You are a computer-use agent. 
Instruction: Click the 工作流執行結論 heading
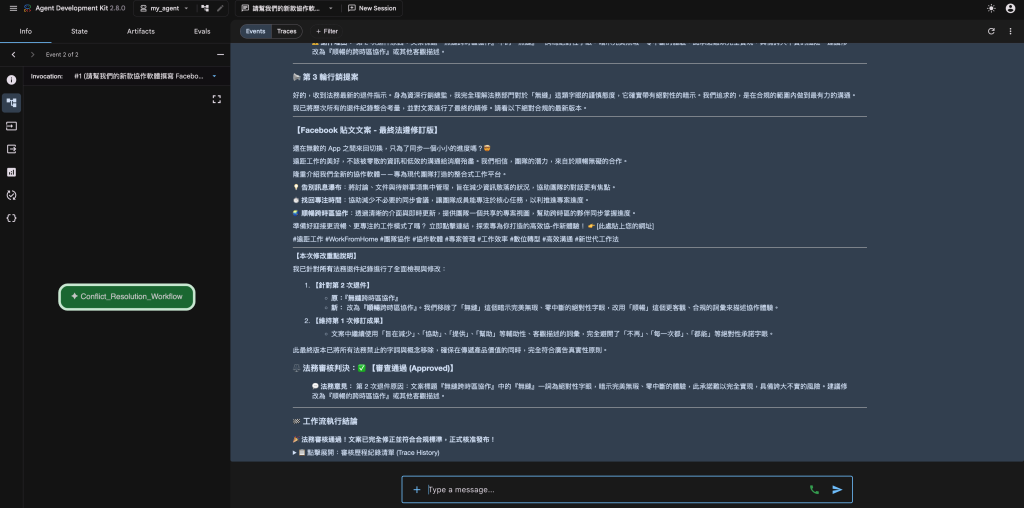325,421
